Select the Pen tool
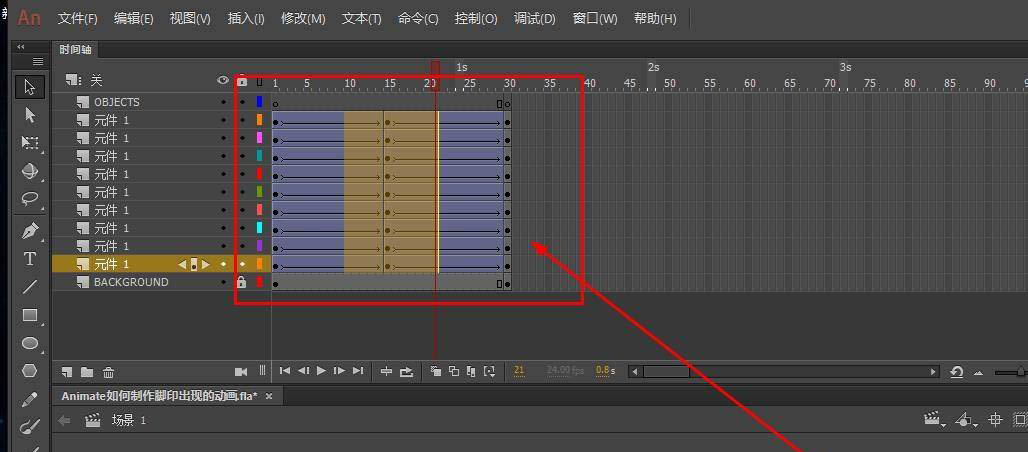Image resolution: width=1028 pixels, height=452 pixels. click(x=30, y=231)
